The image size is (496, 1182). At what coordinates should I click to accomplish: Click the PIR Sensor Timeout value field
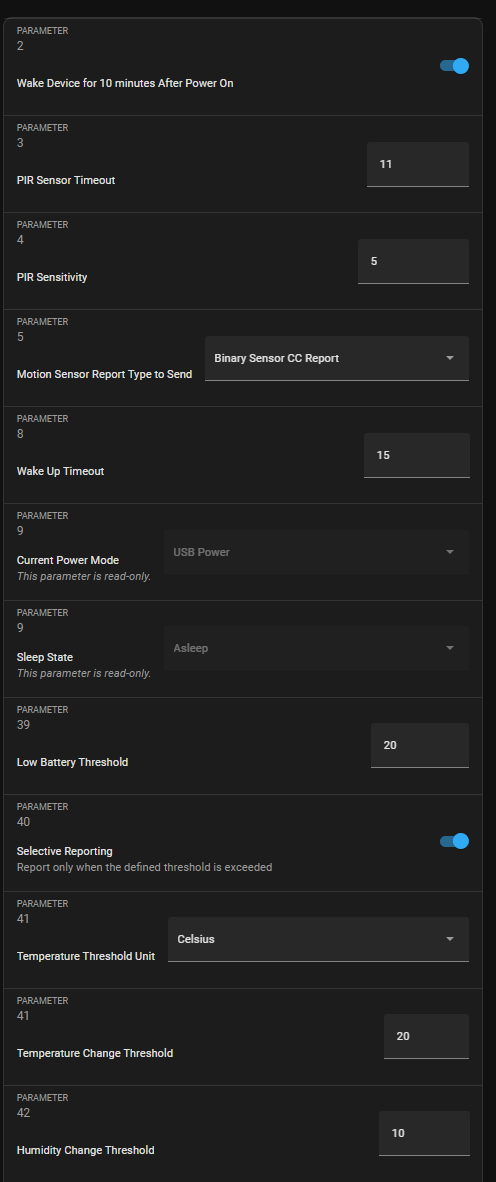coord(418,164)
